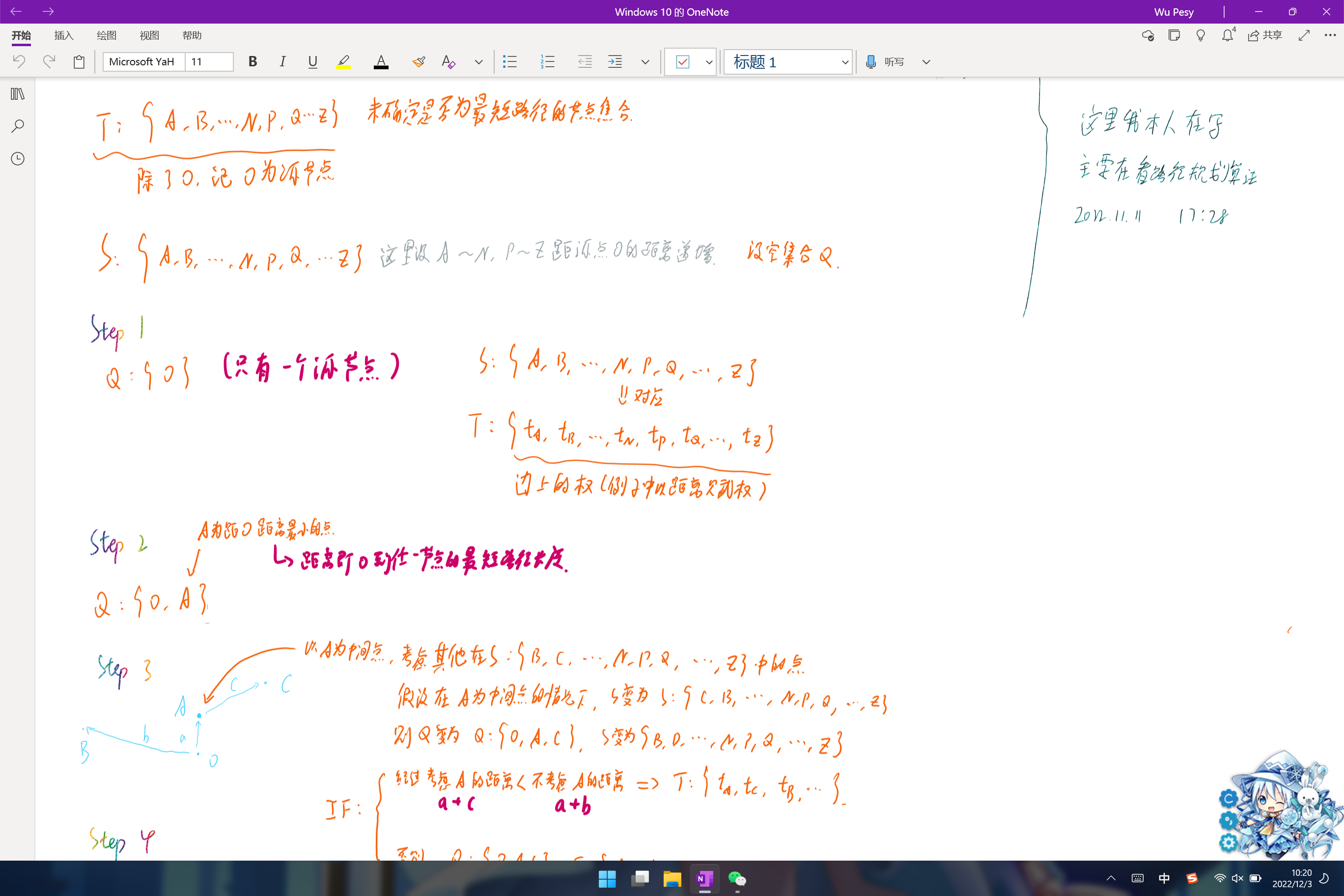Viewport: 1344px width, 896px height.
Task: Toggle italic formatting
Action: click(282, 62)
